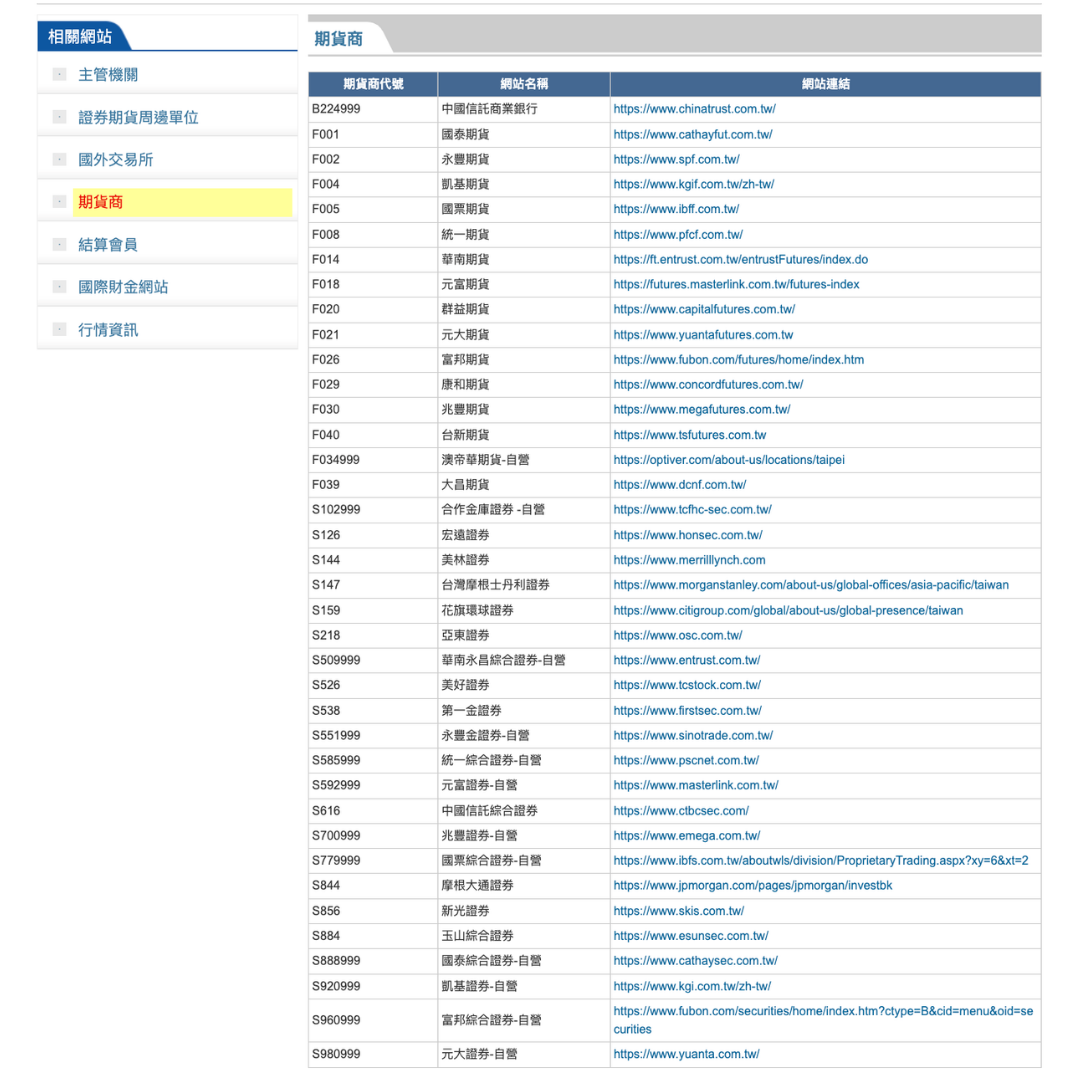Select the B224999 code cell
This screenshot has width=1080, height=1080.
click(373, 109)
